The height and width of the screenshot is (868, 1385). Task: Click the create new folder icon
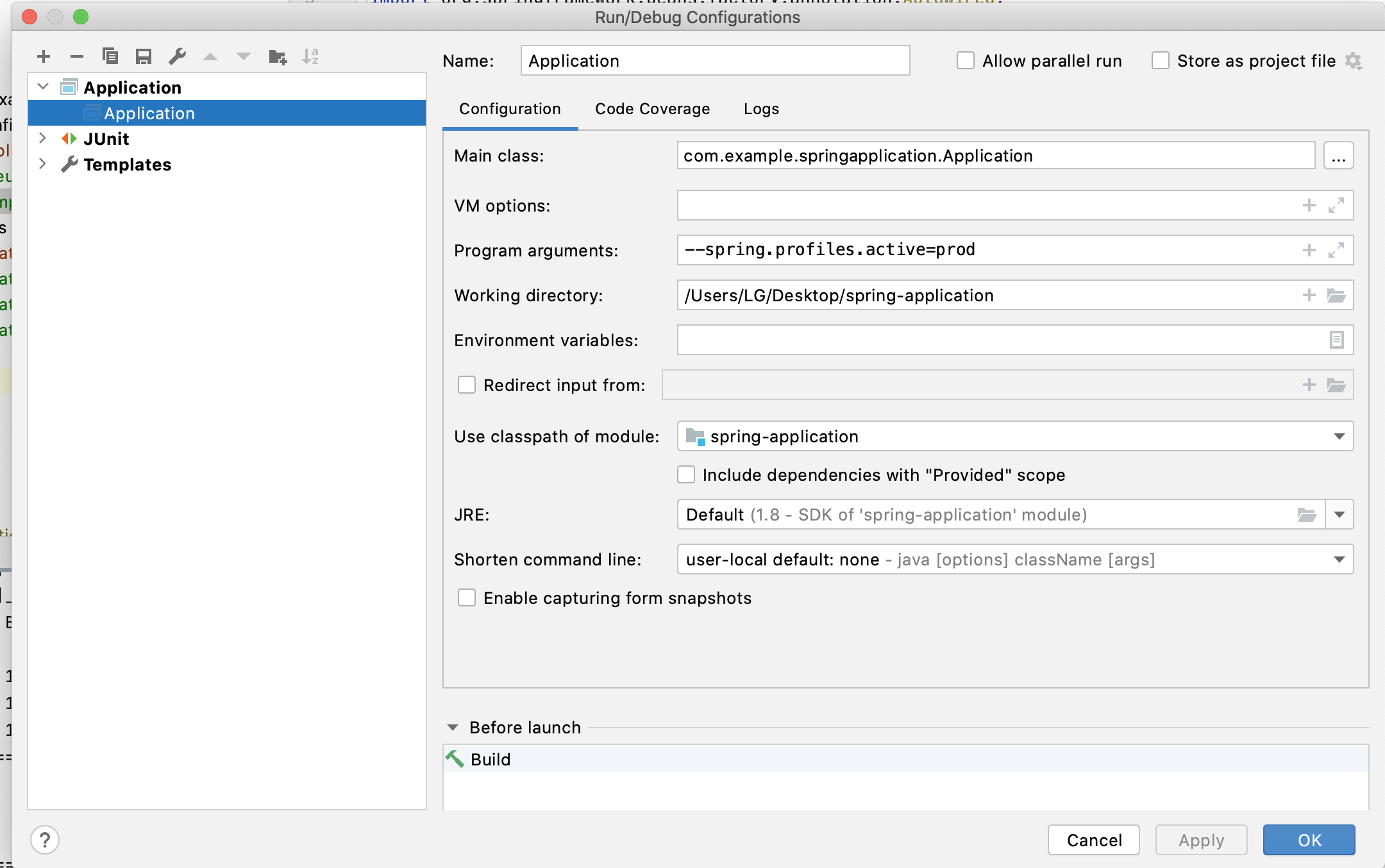tap(277, 57)
